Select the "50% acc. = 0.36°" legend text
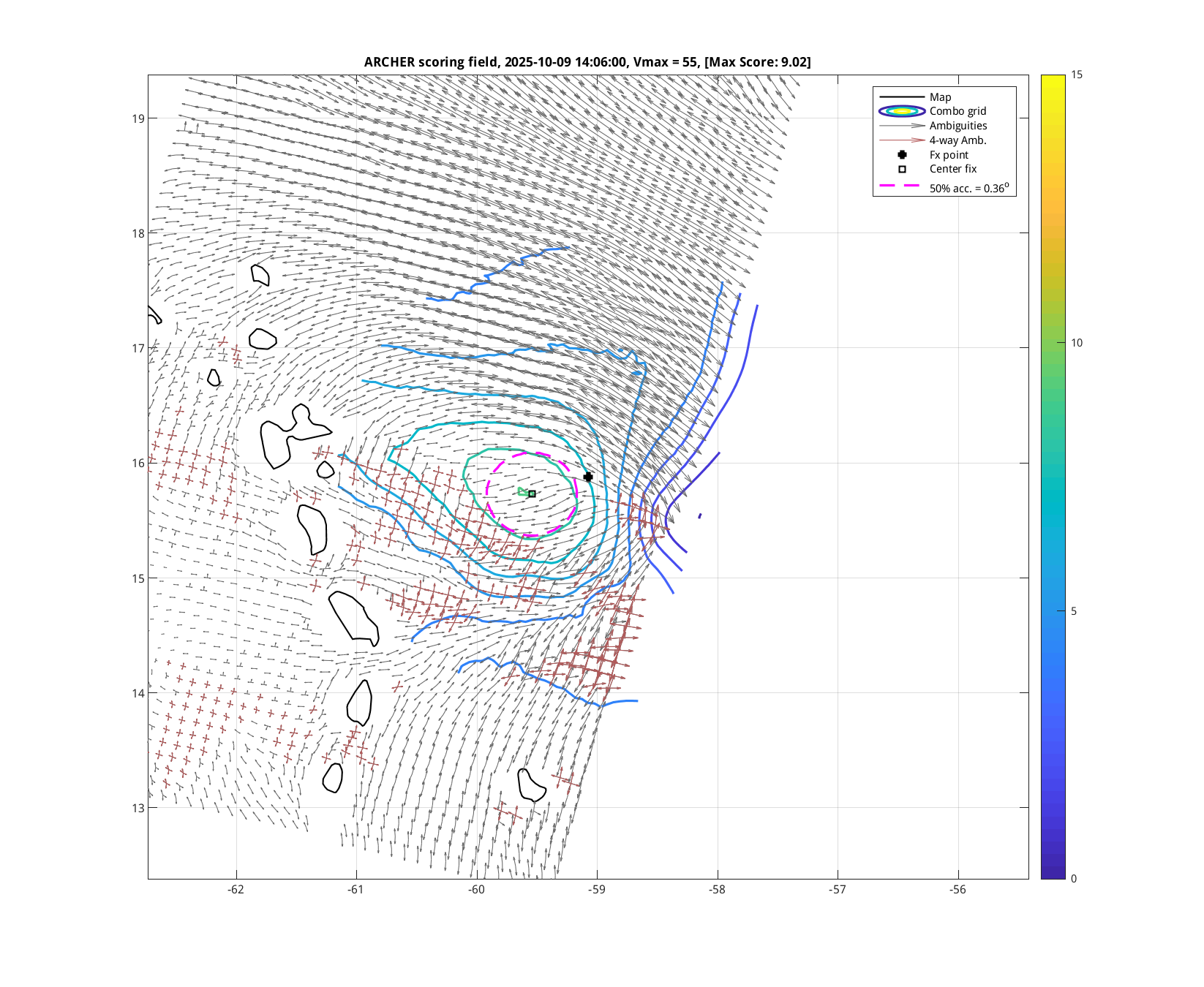 (968, 188)
